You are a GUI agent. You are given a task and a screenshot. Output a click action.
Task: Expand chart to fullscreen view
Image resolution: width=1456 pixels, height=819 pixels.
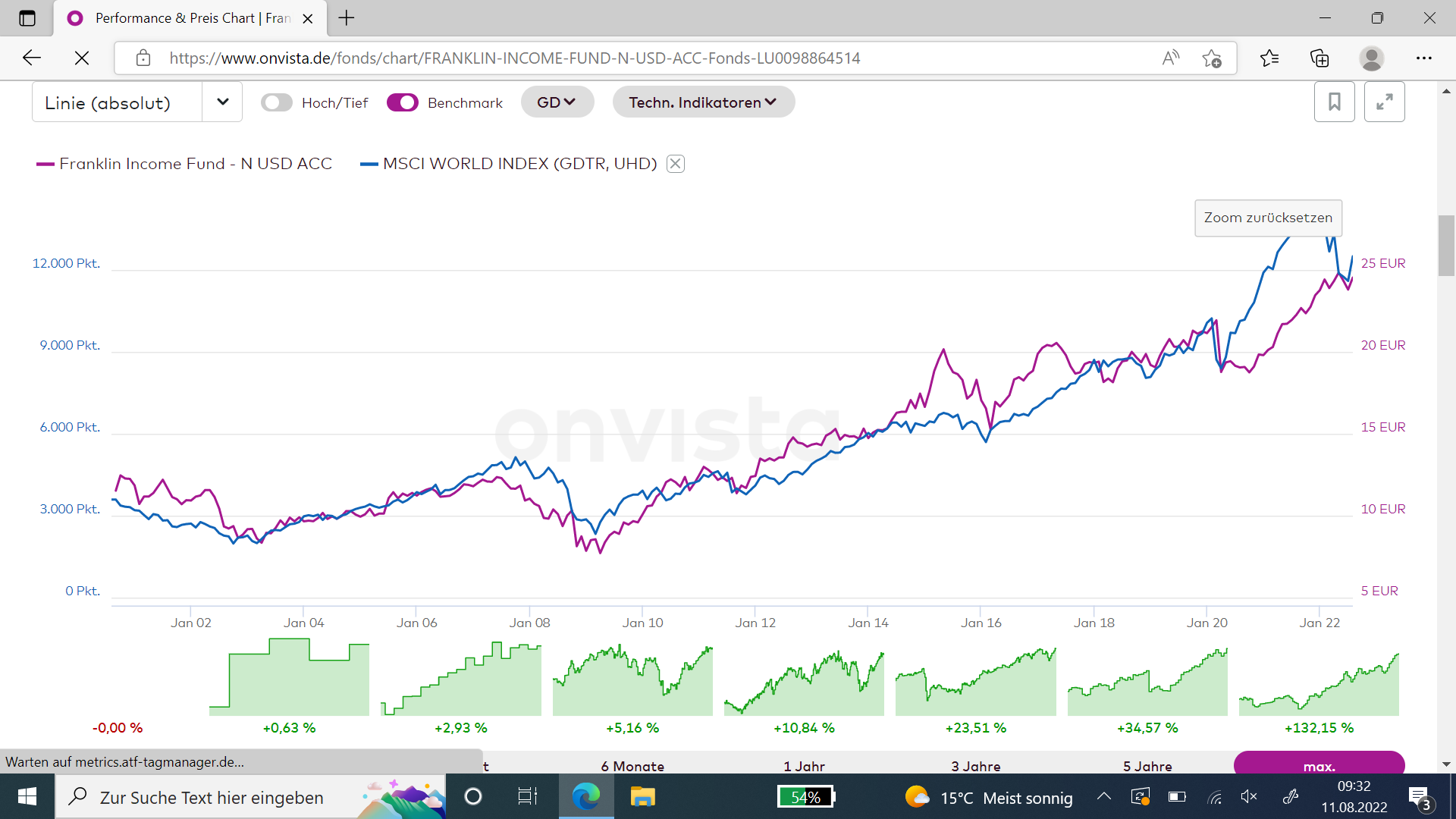tap(1384, 102)
